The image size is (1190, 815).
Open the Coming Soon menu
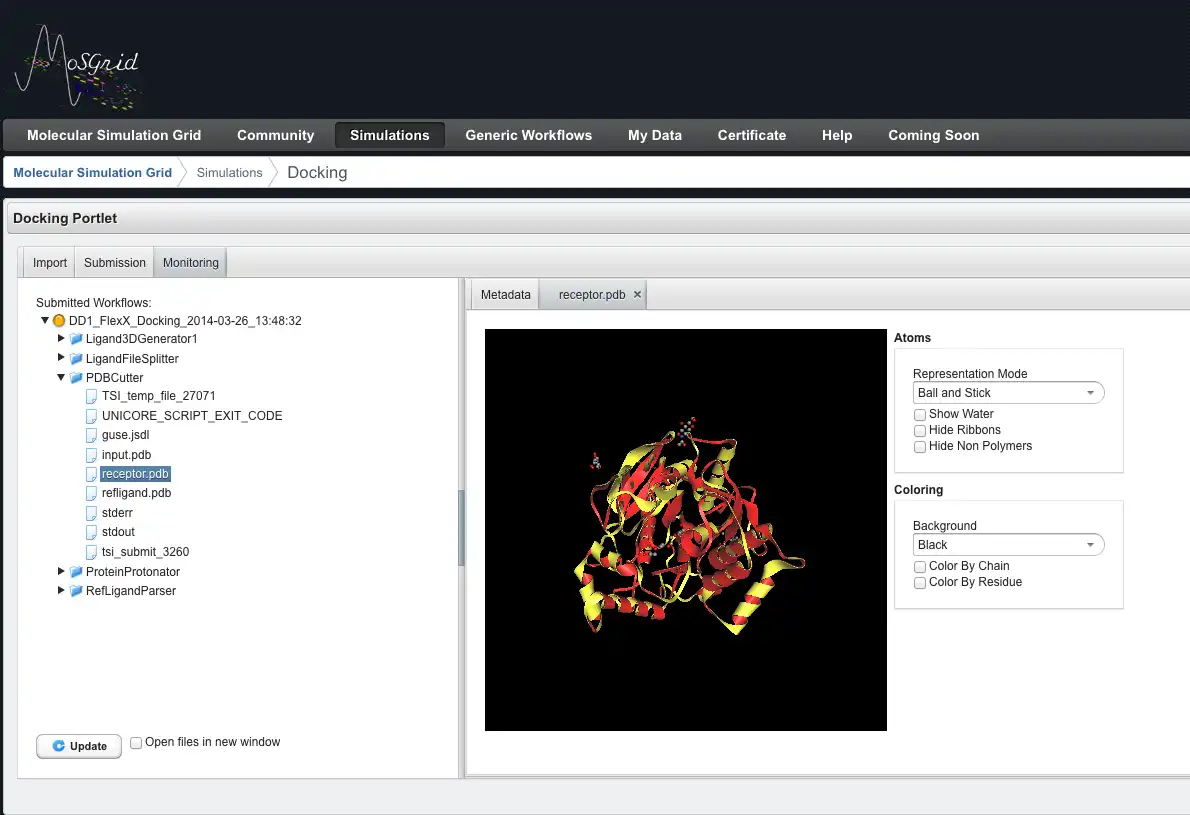tap(933, 135)
